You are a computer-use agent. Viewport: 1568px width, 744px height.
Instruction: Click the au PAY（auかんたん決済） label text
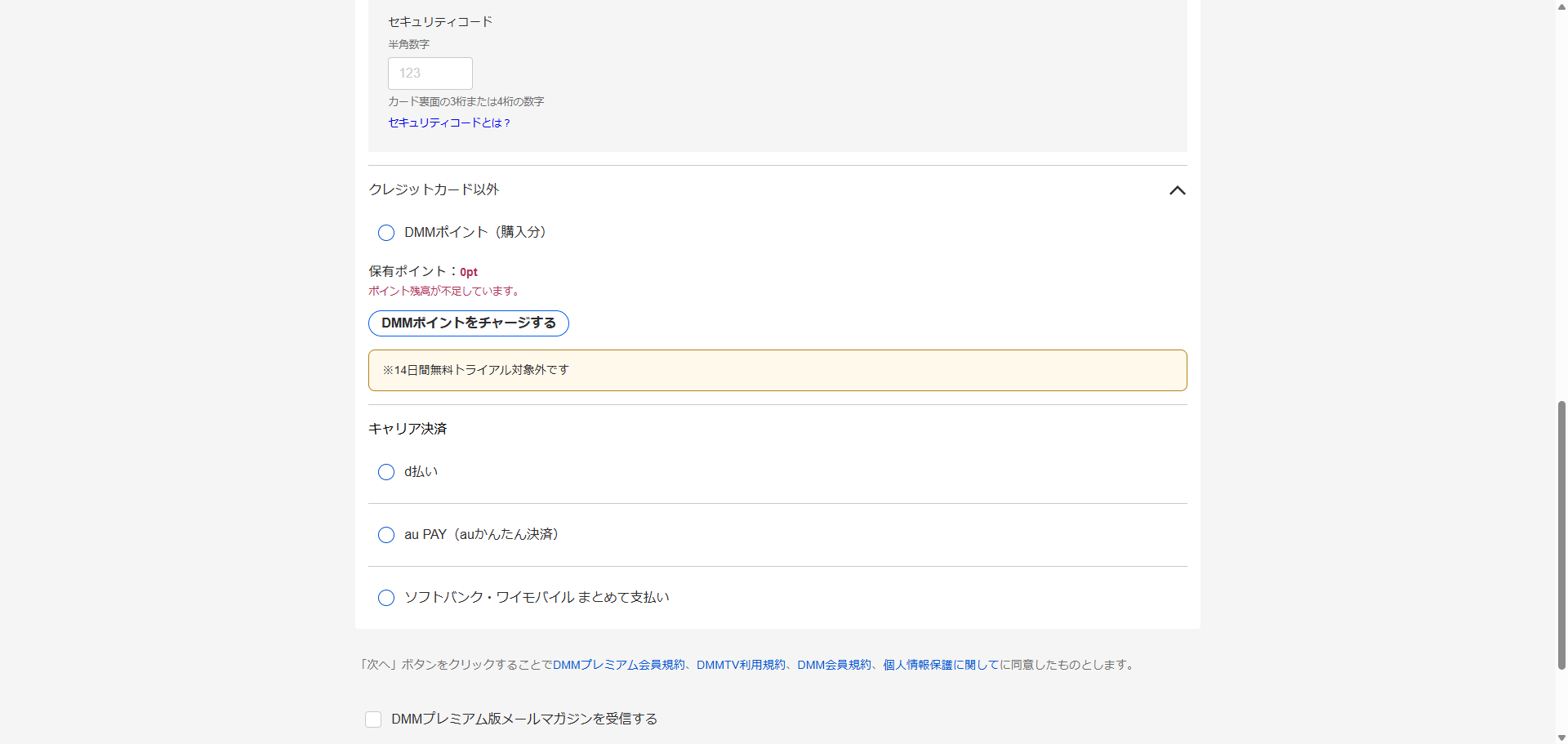pyautogui.click(x=481, y=534)
